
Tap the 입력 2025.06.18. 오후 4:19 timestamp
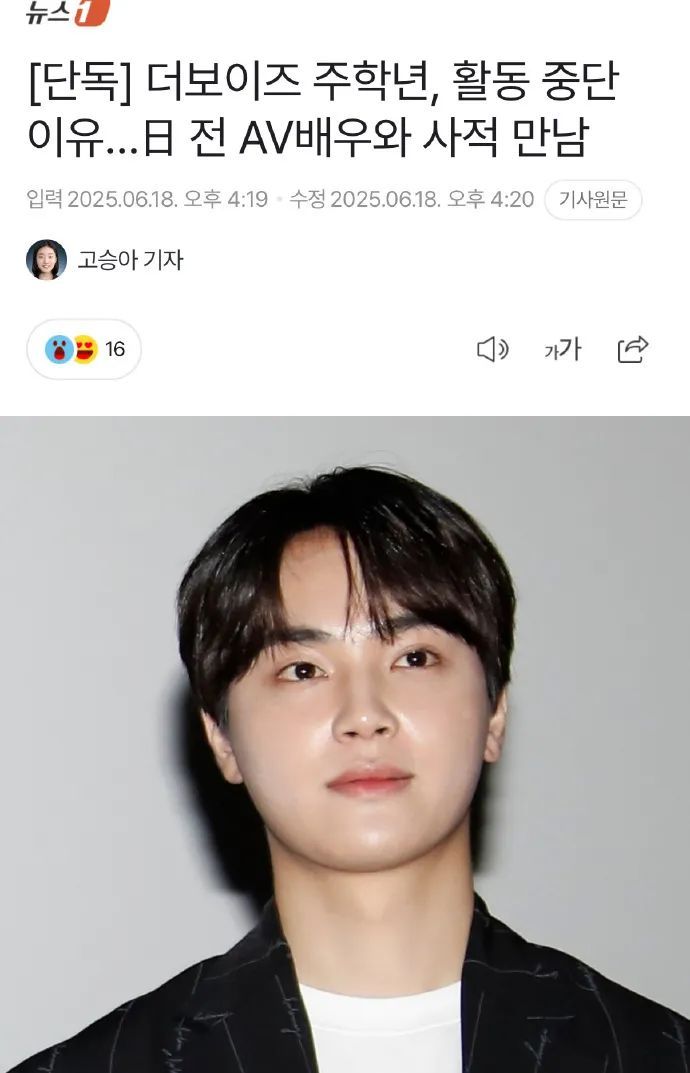[147, 199]
